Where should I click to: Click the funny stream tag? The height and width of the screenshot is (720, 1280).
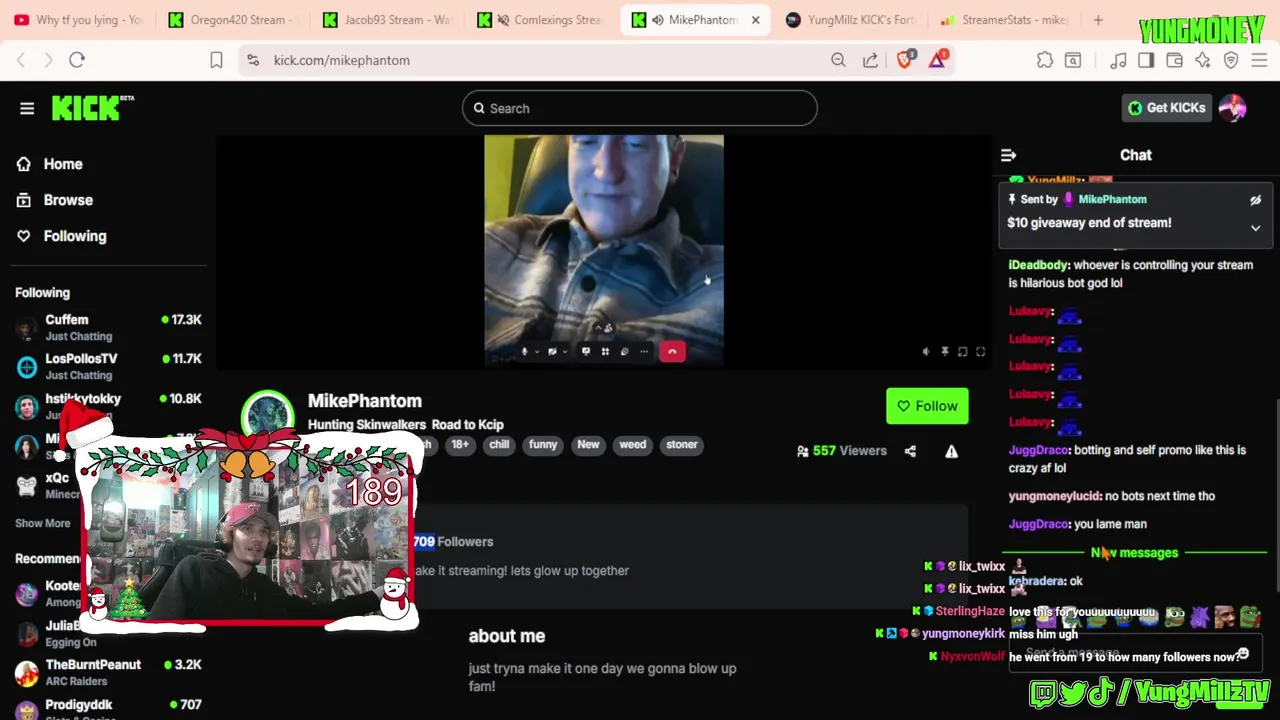(x=543, y=445)
